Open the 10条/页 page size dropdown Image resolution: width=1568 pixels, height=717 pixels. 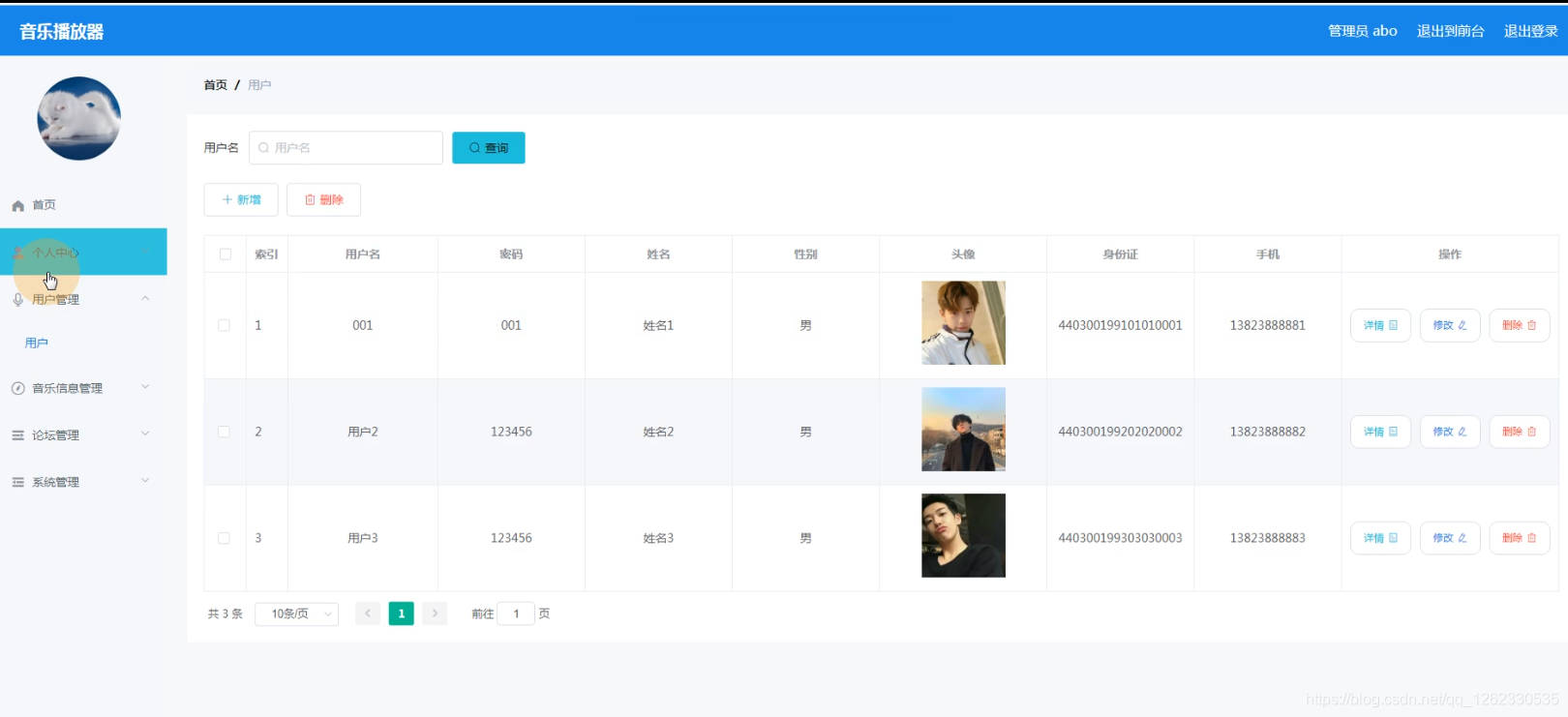[296, 613]
